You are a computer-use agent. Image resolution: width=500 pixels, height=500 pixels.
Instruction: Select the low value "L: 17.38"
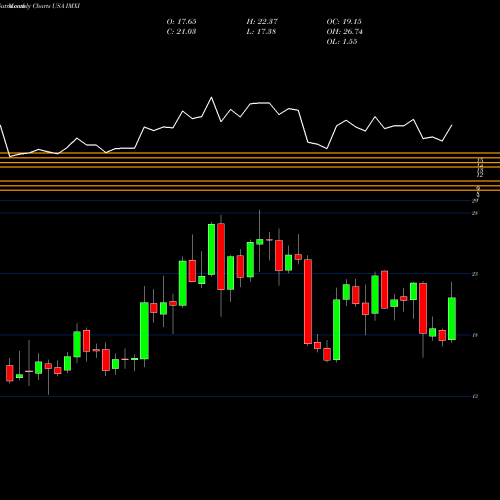[x=261, y=32]
